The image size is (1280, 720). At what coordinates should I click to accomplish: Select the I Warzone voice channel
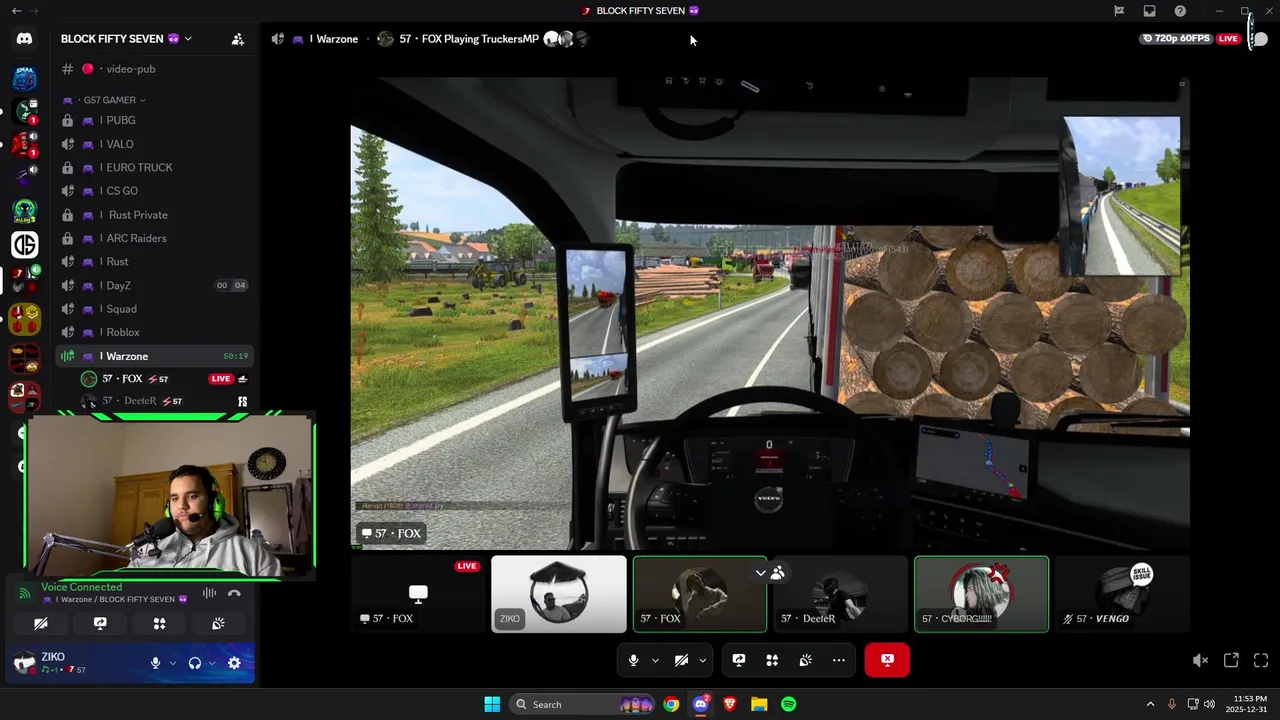click(x=155, y=356)
